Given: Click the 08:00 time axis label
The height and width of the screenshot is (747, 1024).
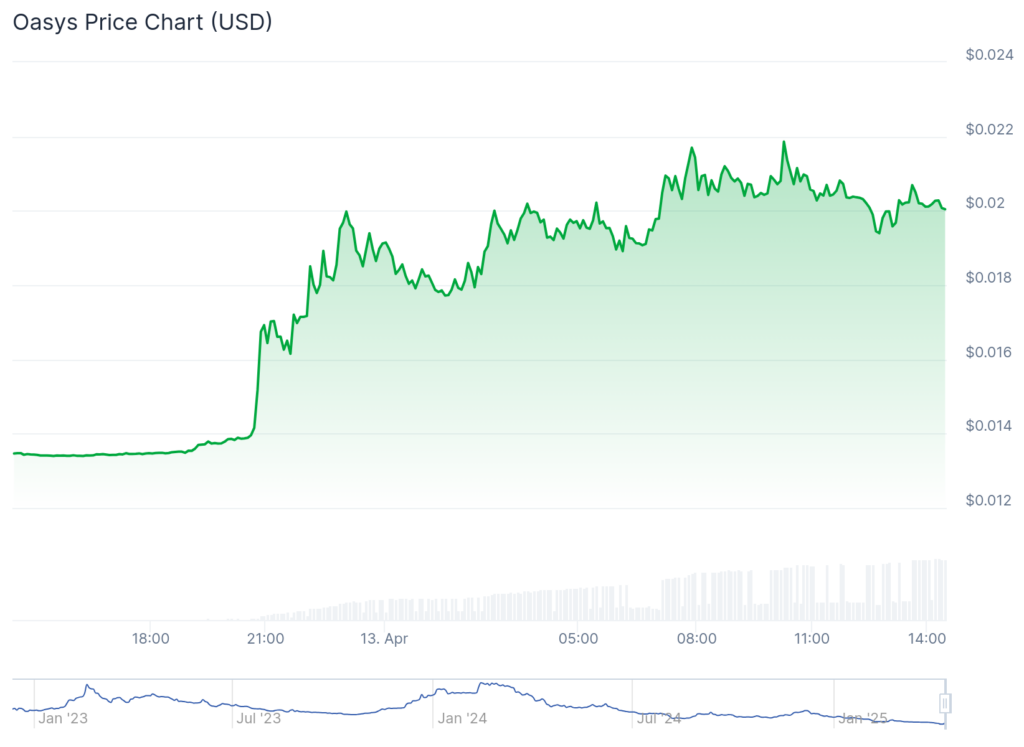Looking at the screenshot, I should [696, 638].
